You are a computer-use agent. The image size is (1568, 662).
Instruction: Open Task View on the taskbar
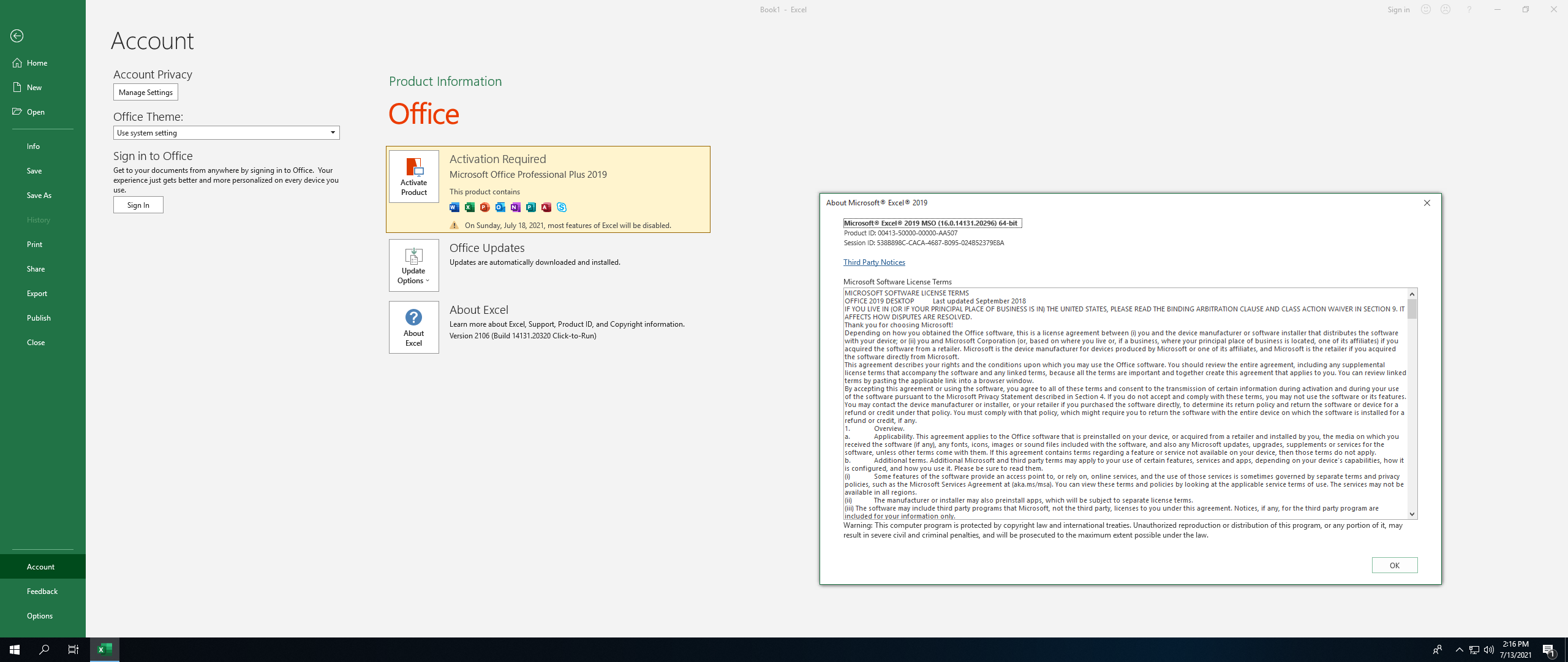[73, 650]
